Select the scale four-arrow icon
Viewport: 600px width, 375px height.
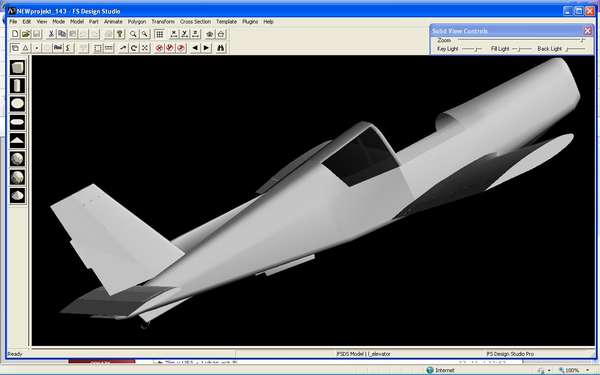[x=145, y=48]
